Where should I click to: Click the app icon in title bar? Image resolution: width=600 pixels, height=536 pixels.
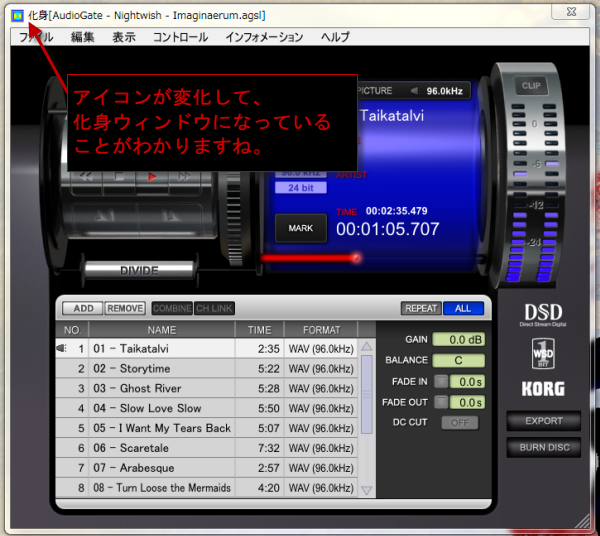(x=17, y=16)
